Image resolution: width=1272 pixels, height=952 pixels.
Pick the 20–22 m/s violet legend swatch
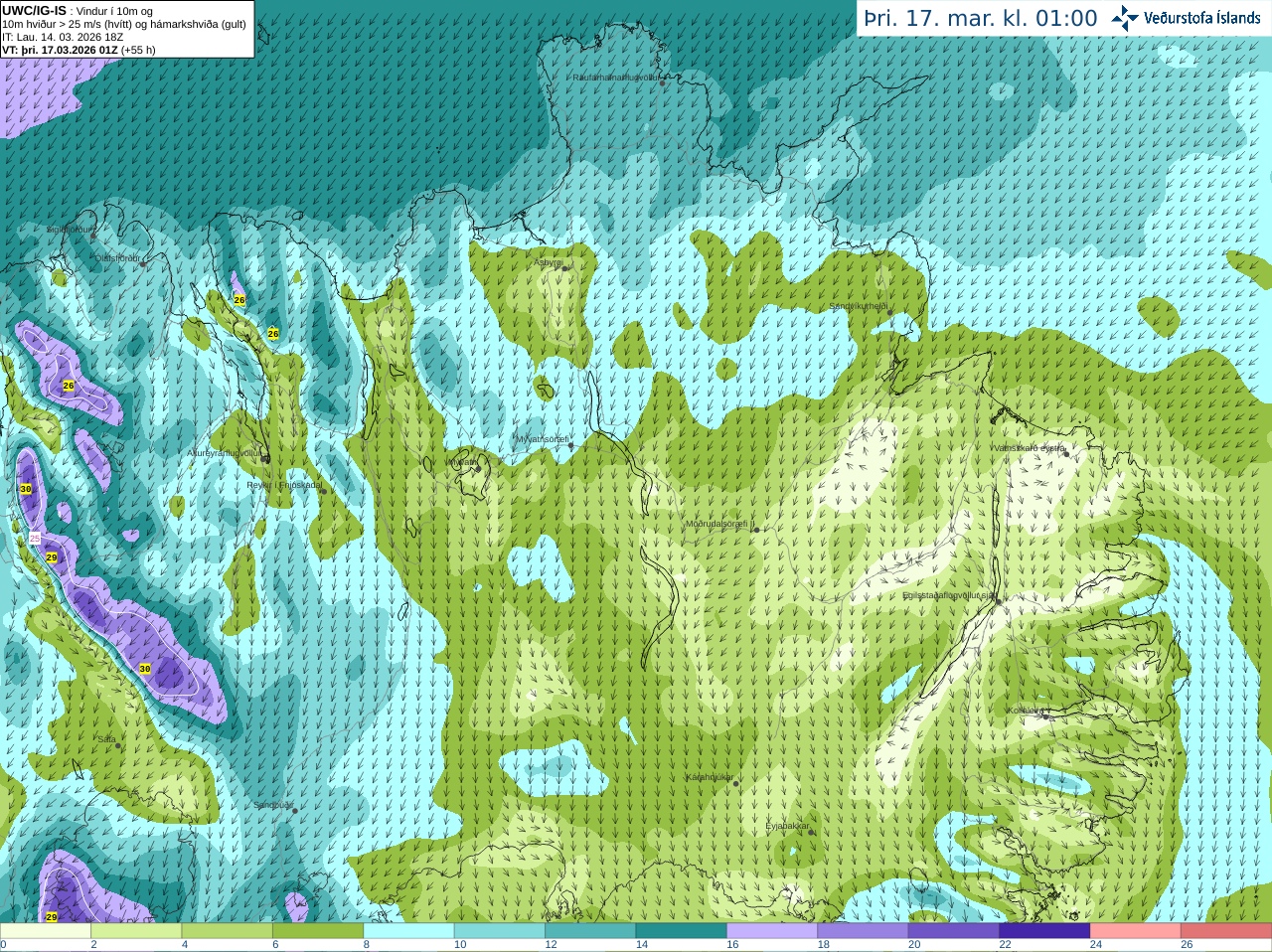point(954,931)
